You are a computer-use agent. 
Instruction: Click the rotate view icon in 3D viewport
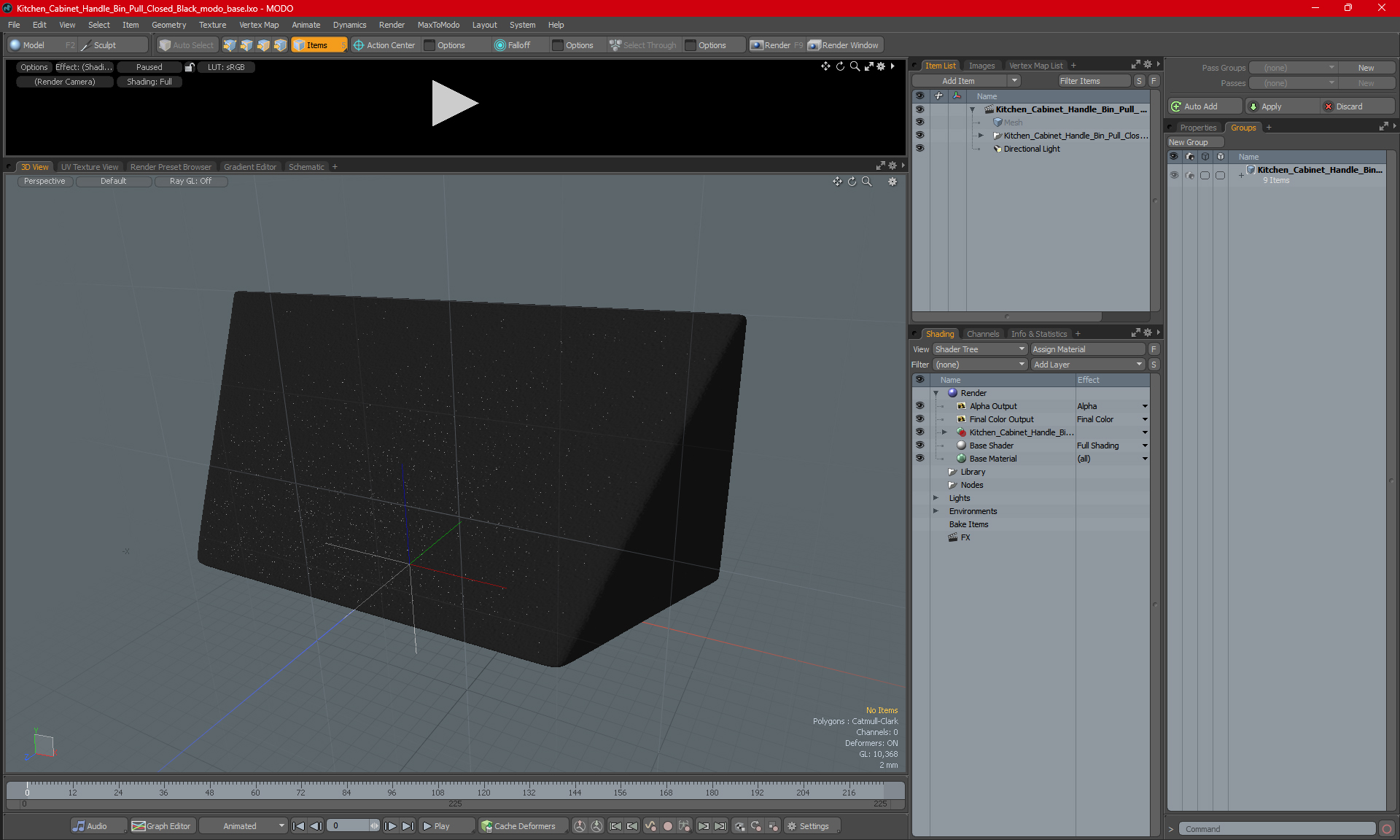pyautogui.click(x=852, y=182)
